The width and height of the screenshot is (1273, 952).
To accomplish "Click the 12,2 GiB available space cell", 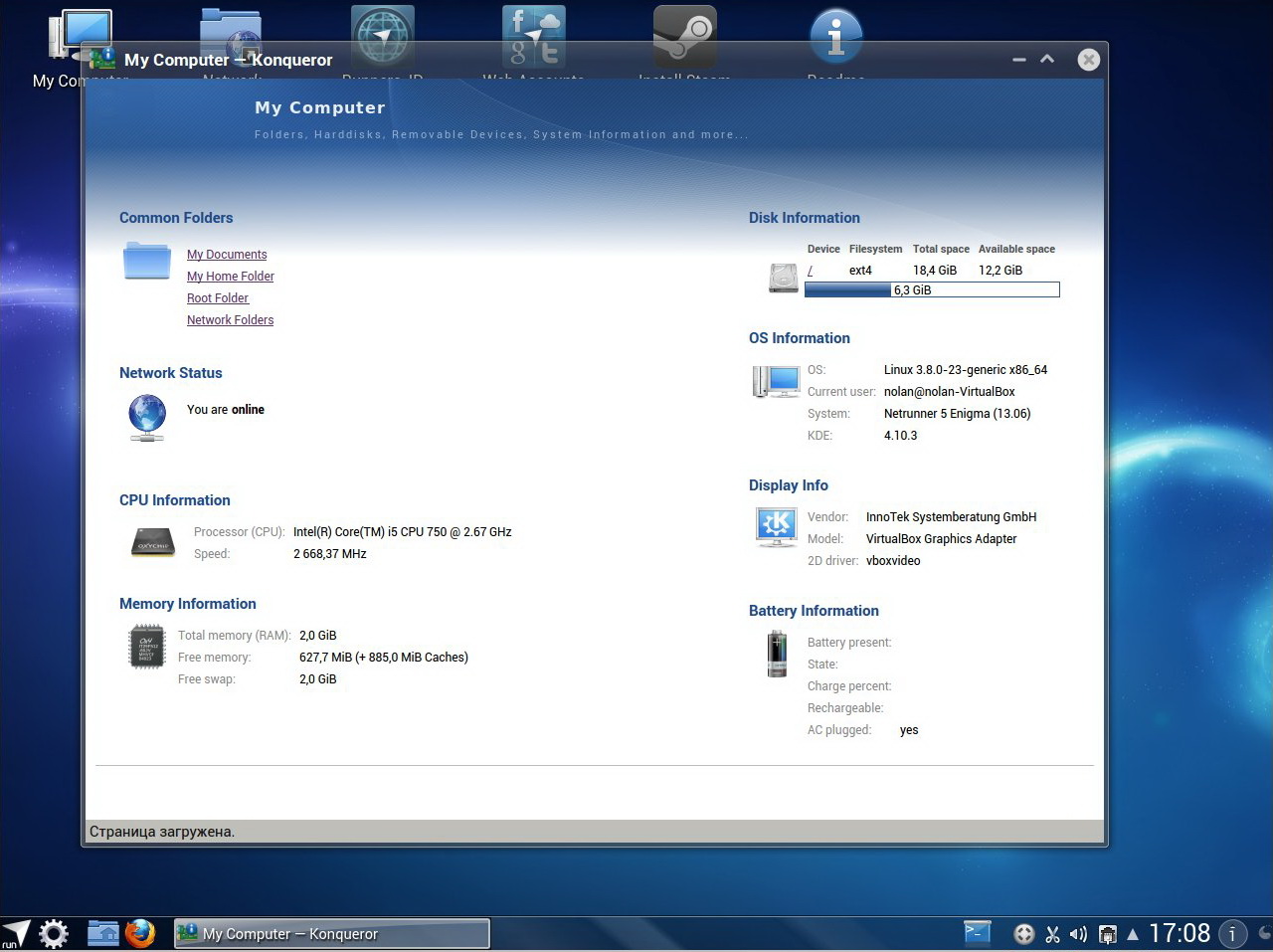I will click(x=1000, y=271).
